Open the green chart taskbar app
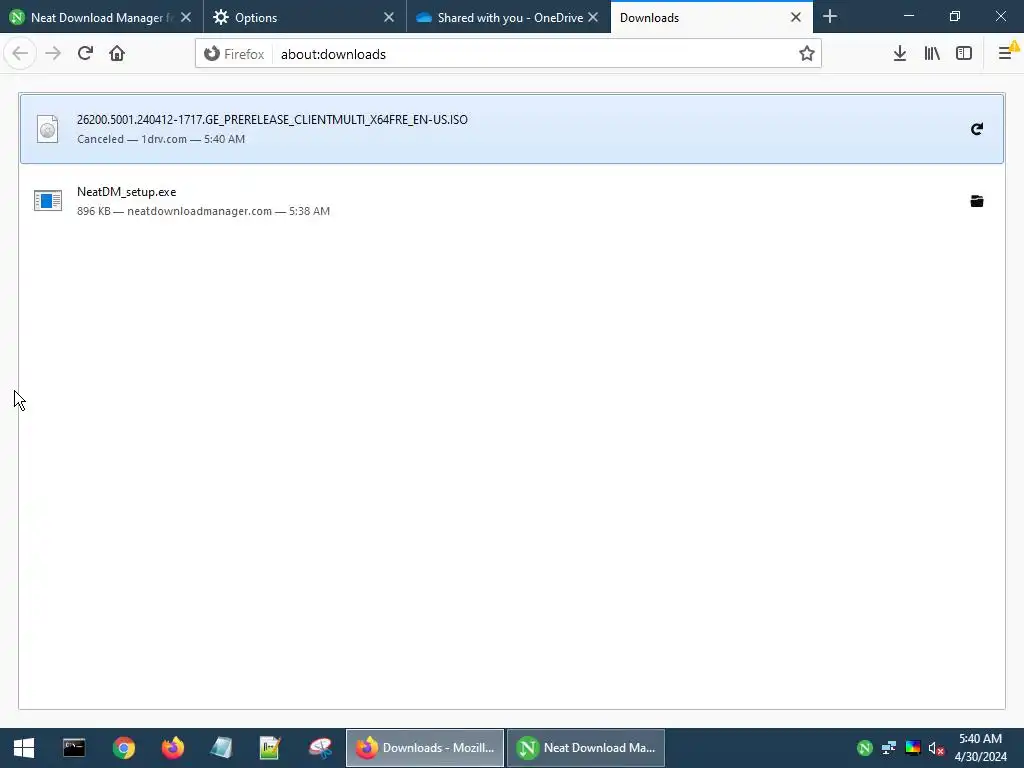 (x=270, y=748)
